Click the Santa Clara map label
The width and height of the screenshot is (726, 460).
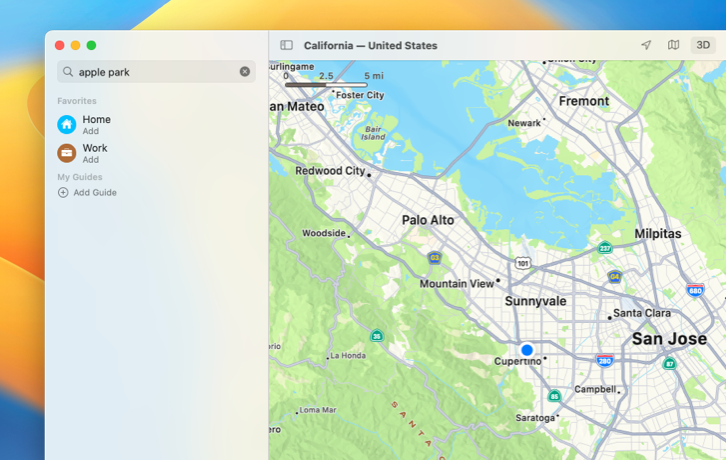point(642,313)
